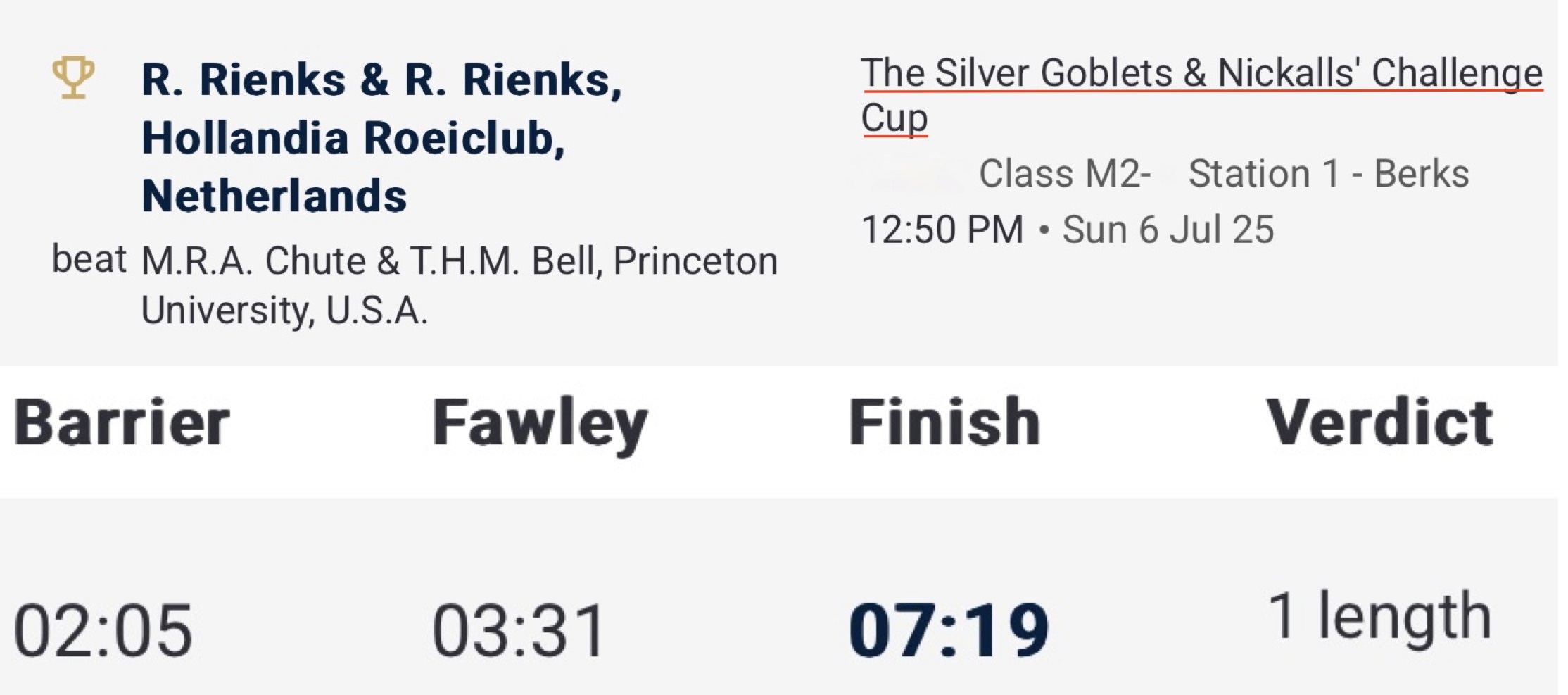Click the Station 1 - Berks label
Image resolution: width=1568 pixels, height=695 pixels.
tap(1328, 174)
